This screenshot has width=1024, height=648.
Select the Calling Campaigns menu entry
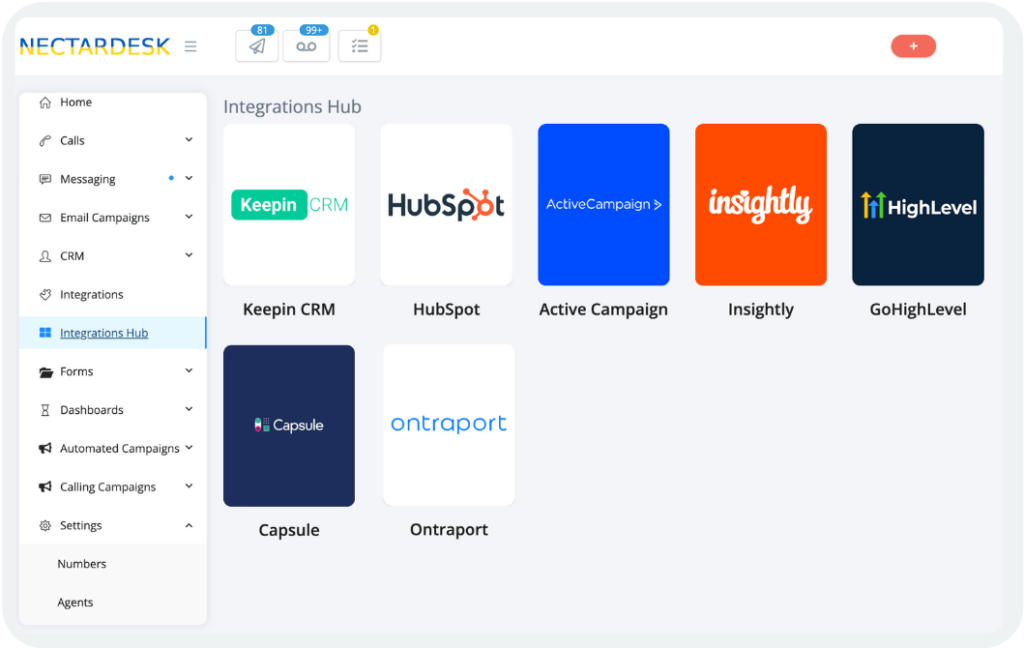click(107, 486)
